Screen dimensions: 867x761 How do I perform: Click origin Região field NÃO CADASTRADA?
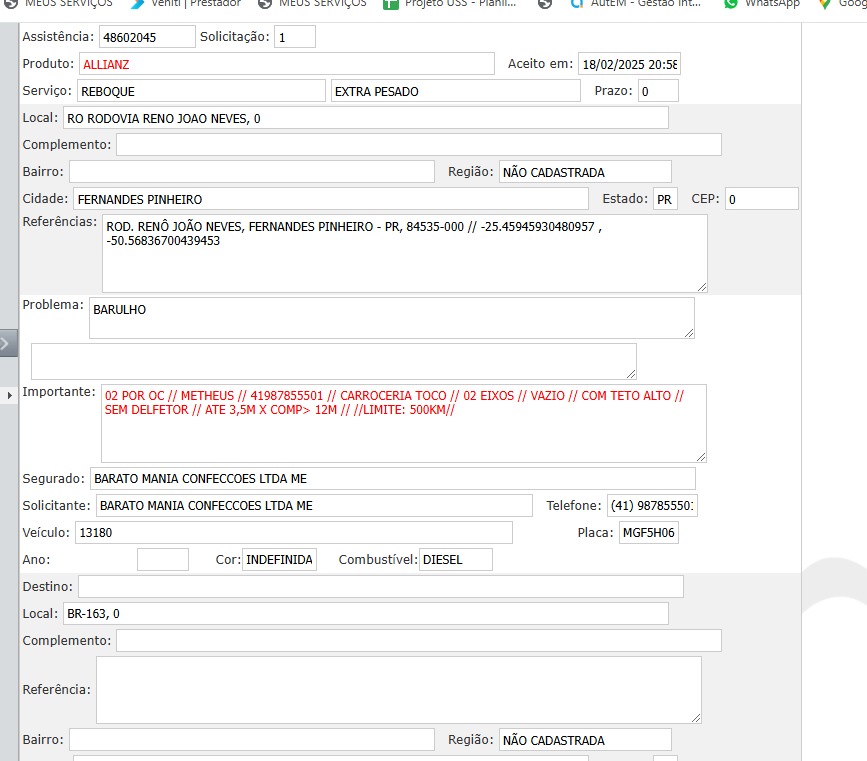[x=585, y=172]
